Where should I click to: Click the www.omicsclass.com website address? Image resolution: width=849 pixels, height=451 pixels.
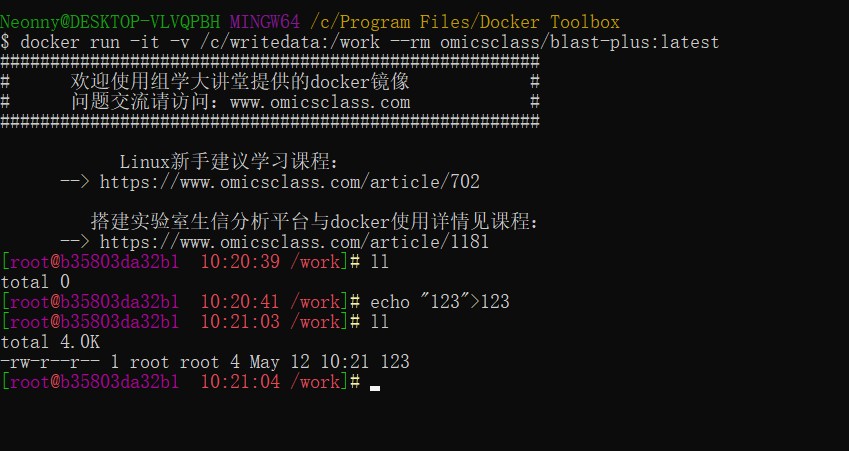(x=320, y=102)
